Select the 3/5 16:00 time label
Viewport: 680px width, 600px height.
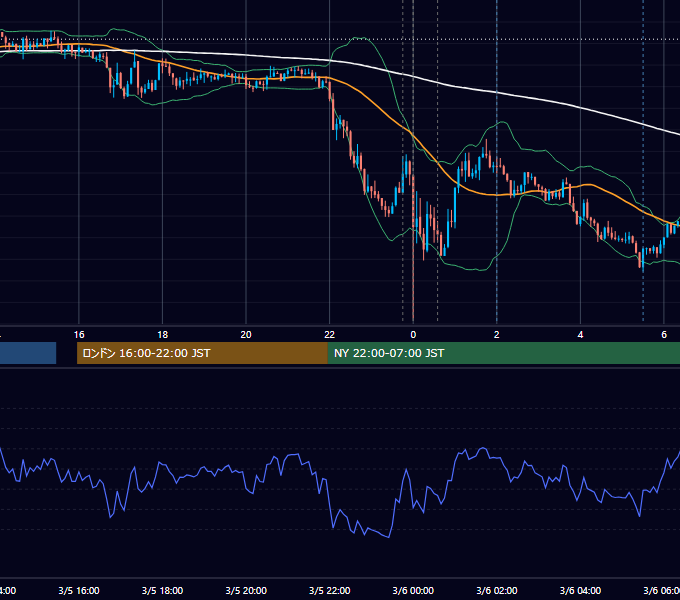79,590
